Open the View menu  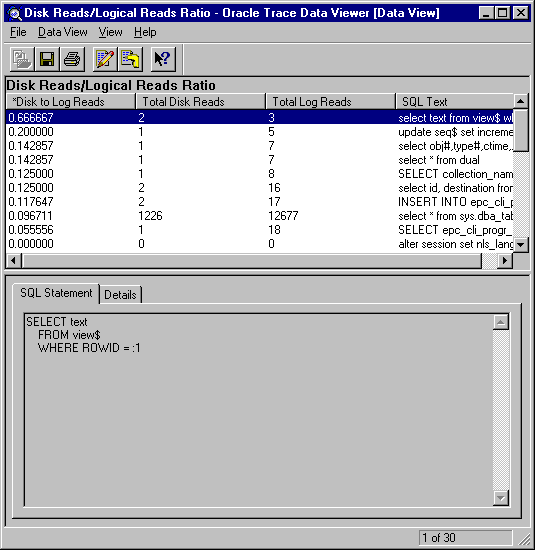(x=110, y=32)
